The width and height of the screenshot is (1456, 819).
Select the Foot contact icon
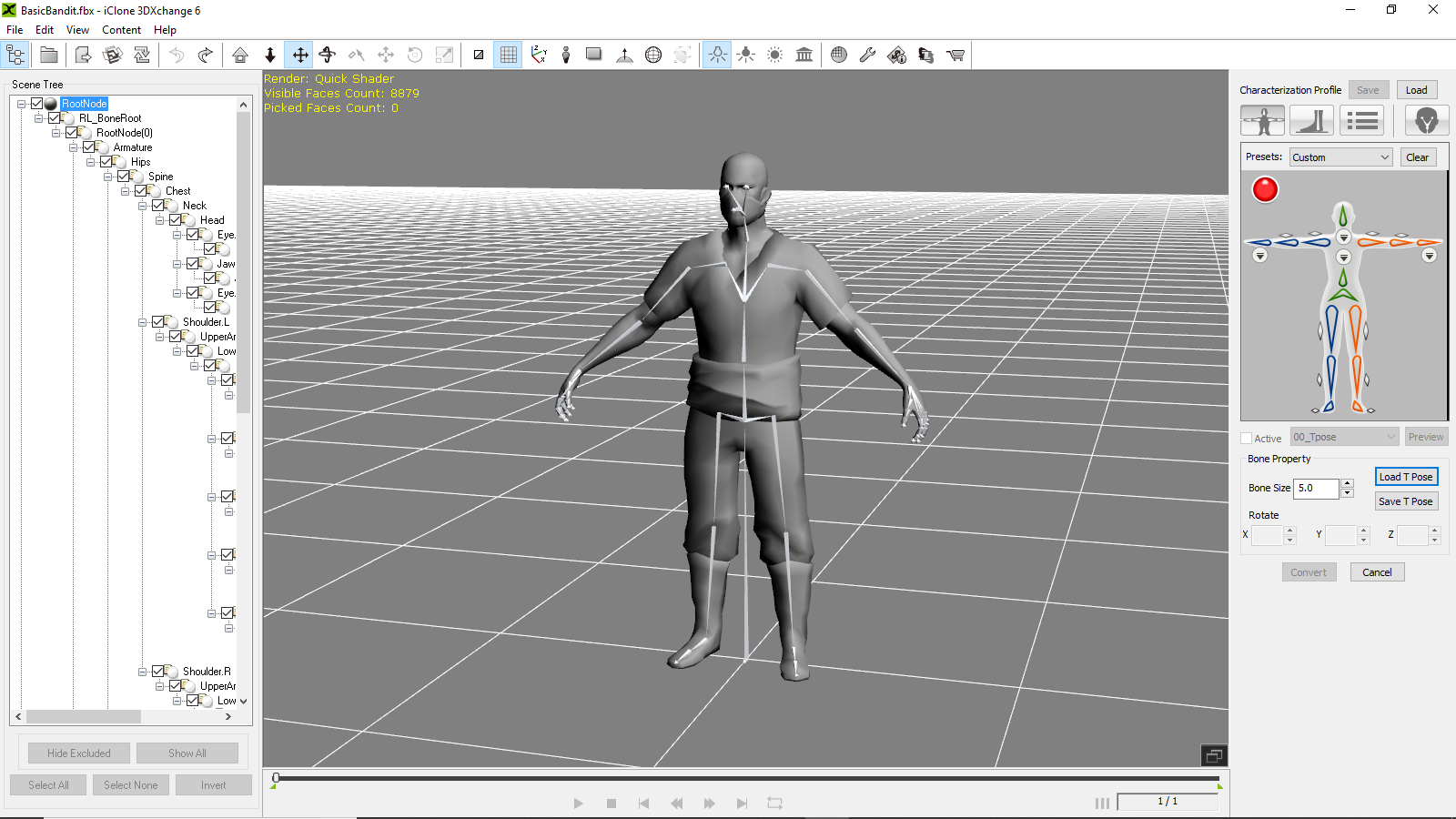click(1311, 120)
